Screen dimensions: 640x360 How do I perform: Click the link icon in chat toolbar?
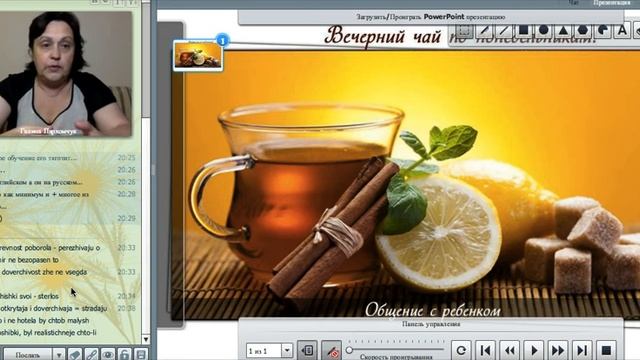pos(91,354)
